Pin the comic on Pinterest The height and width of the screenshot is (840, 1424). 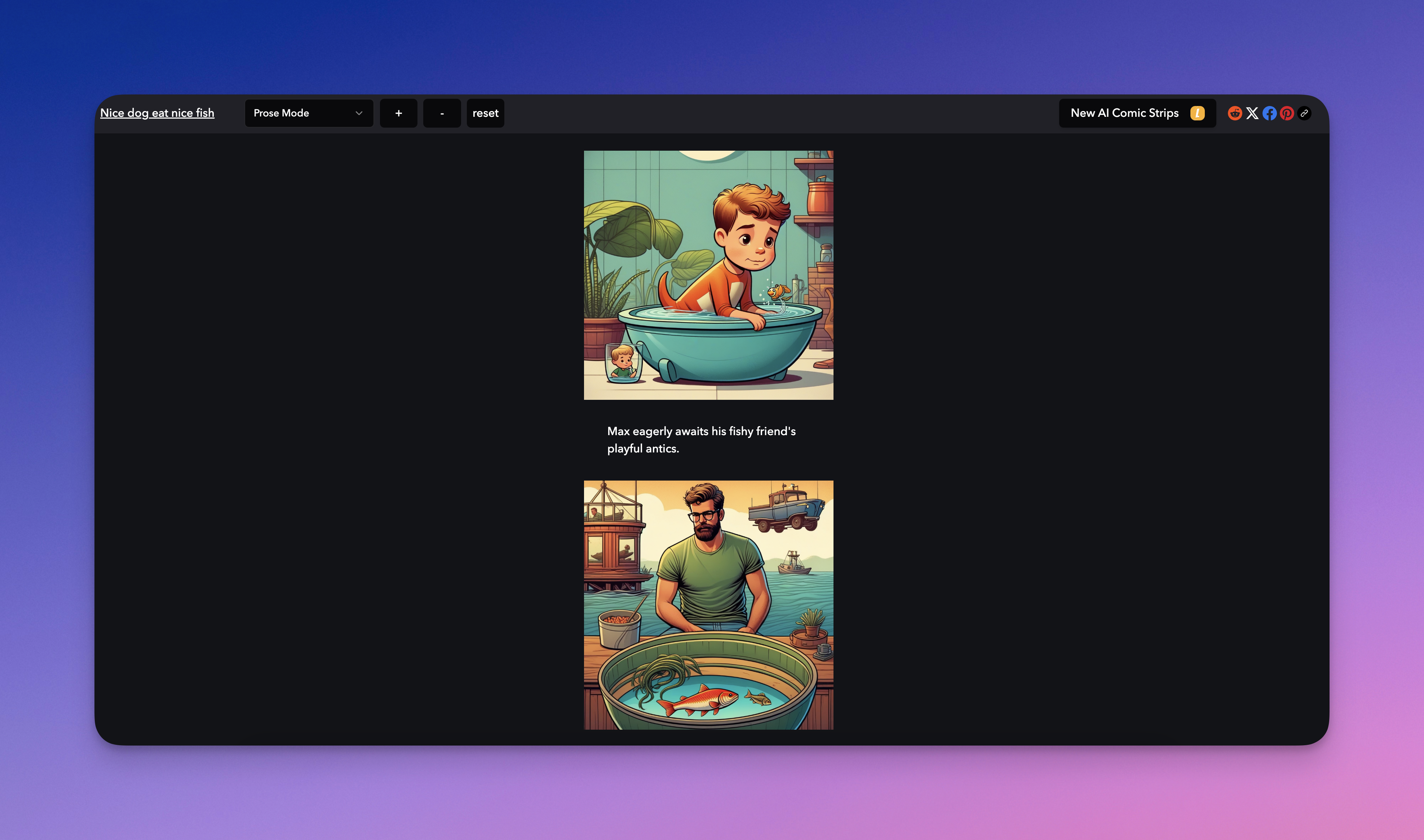point(1287,113)
